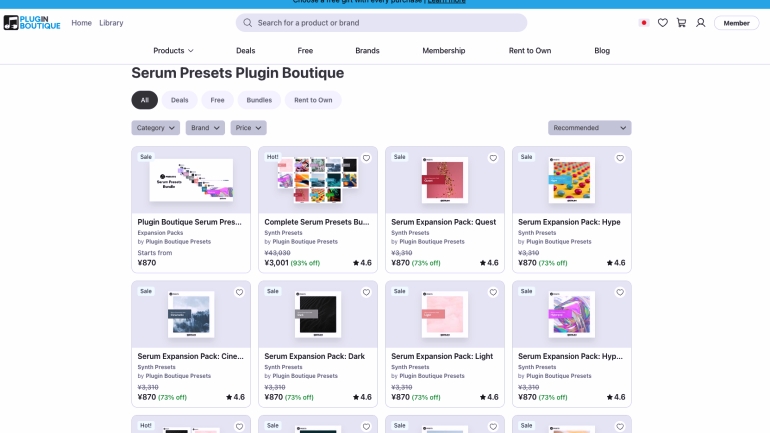
Task: Open the Cinematic pack cover thumbnail
Action: (x=191, y=314)
